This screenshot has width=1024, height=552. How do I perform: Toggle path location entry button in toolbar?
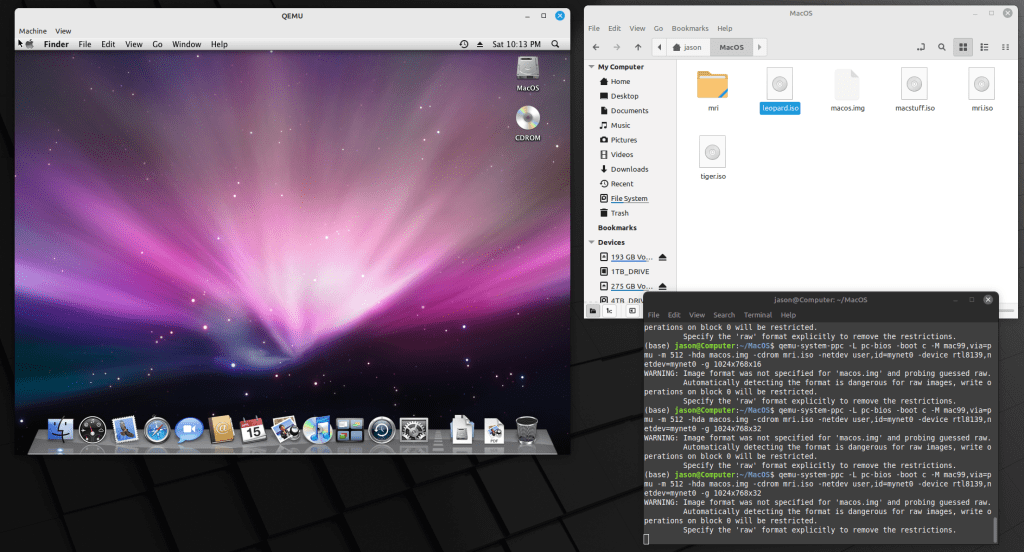(x=919, y=47)
